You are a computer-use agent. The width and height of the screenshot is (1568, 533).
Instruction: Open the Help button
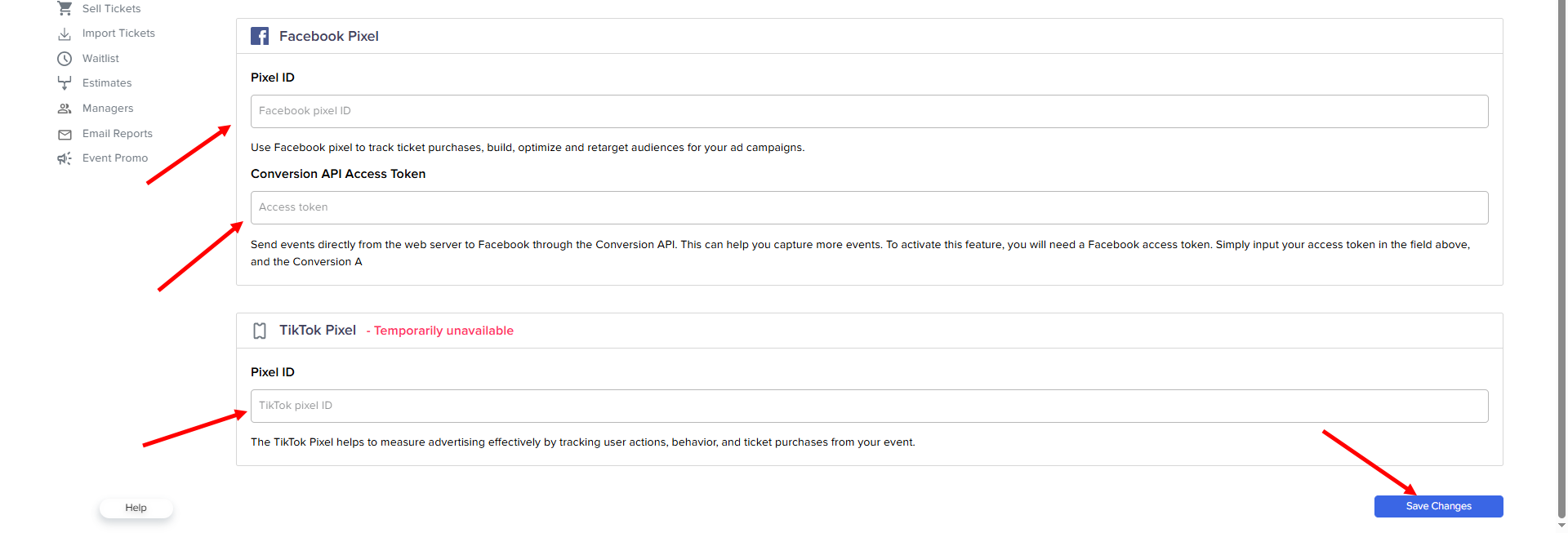pyautogui.click(x=136, y=508)
